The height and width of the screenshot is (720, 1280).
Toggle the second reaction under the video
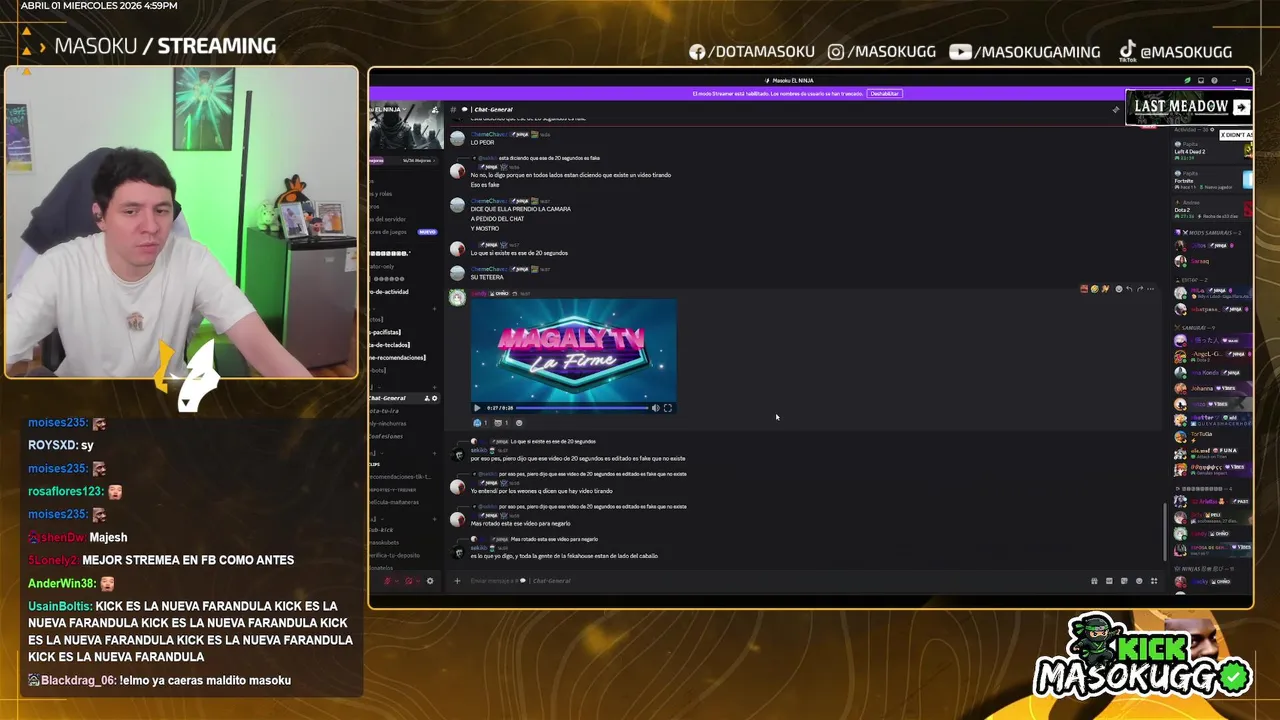[x=501, y=423]
